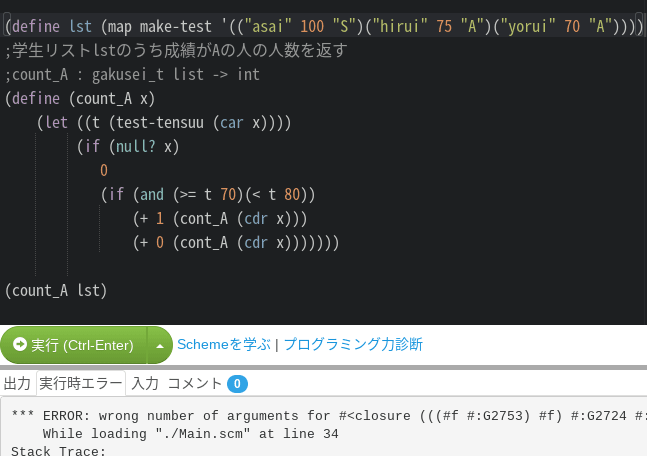Screen dimensions: 647x456
Task: Open the Schemeを学ぶ link
Action: 224,344
